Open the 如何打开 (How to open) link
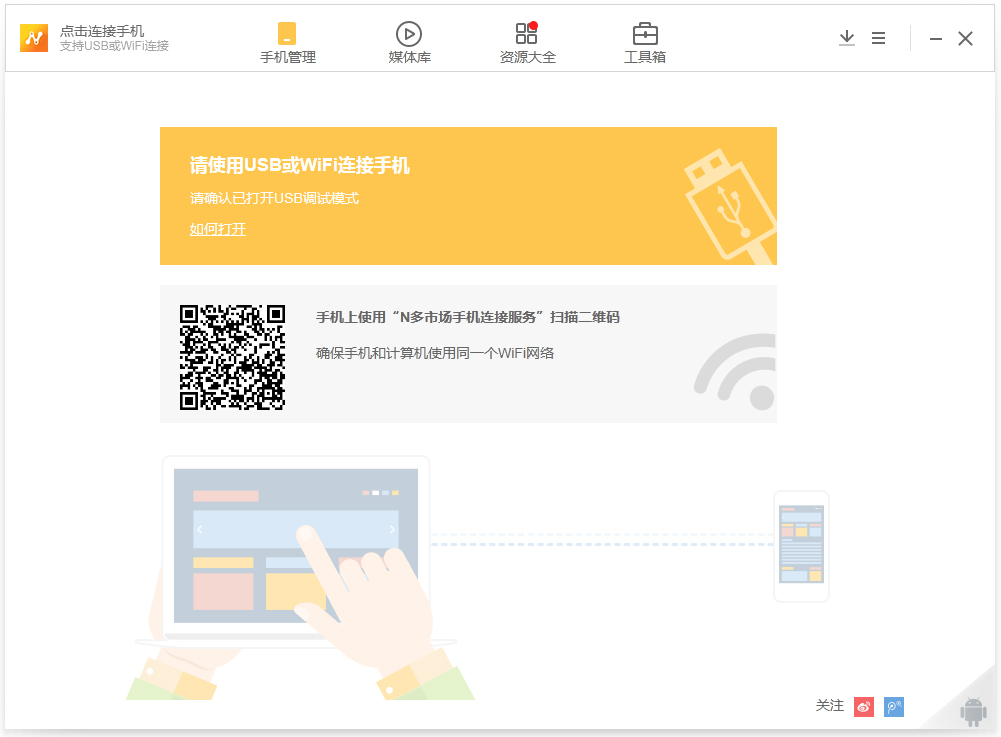The height and width of the screenshot is (737, 1001). pos(217,229)
